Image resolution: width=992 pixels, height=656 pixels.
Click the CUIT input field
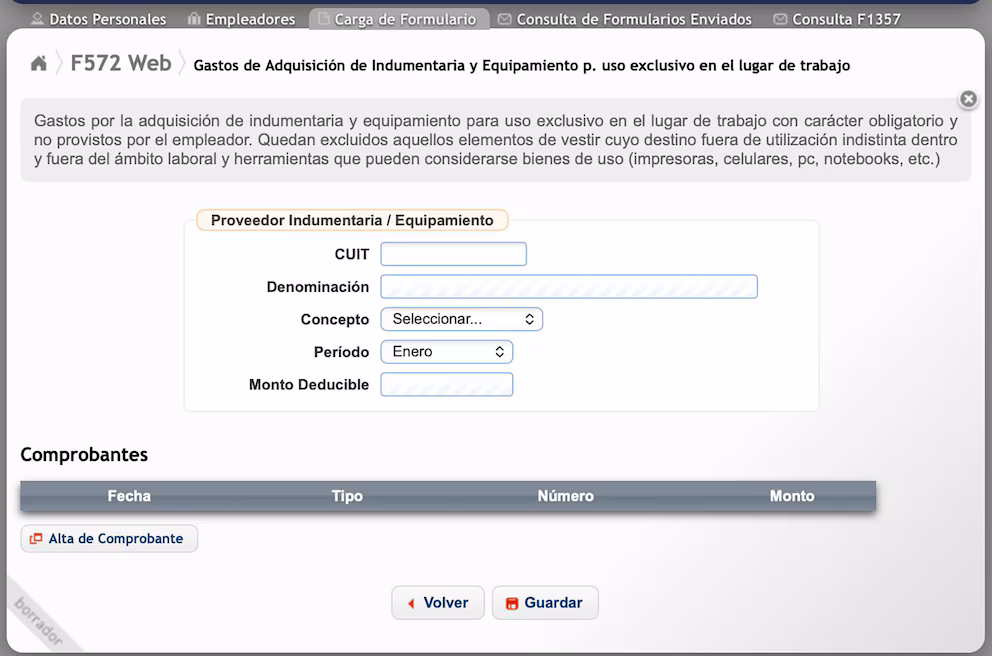(x=454, y=254)
